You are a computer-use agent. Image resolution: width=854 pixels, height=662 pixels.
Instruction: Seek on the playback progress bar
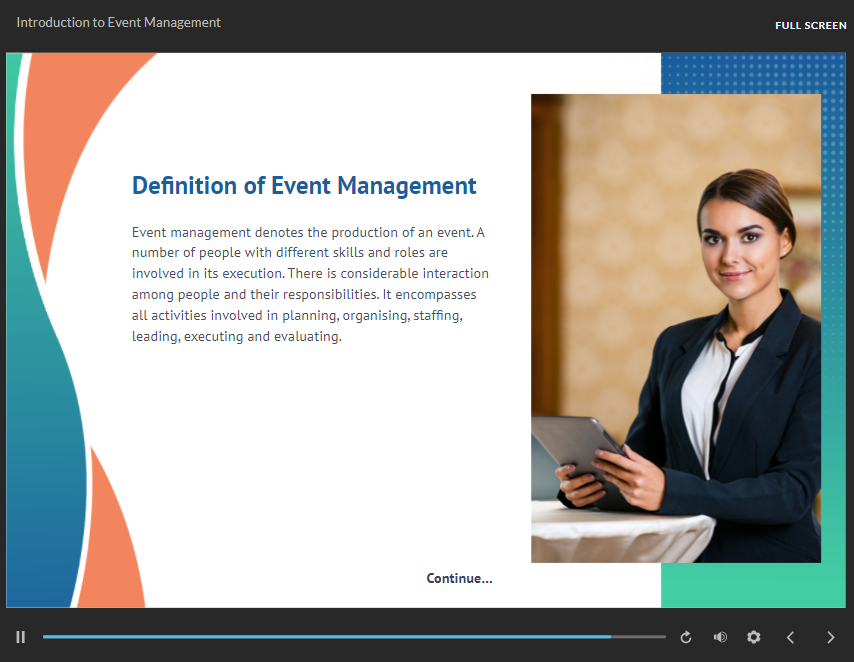354,636
